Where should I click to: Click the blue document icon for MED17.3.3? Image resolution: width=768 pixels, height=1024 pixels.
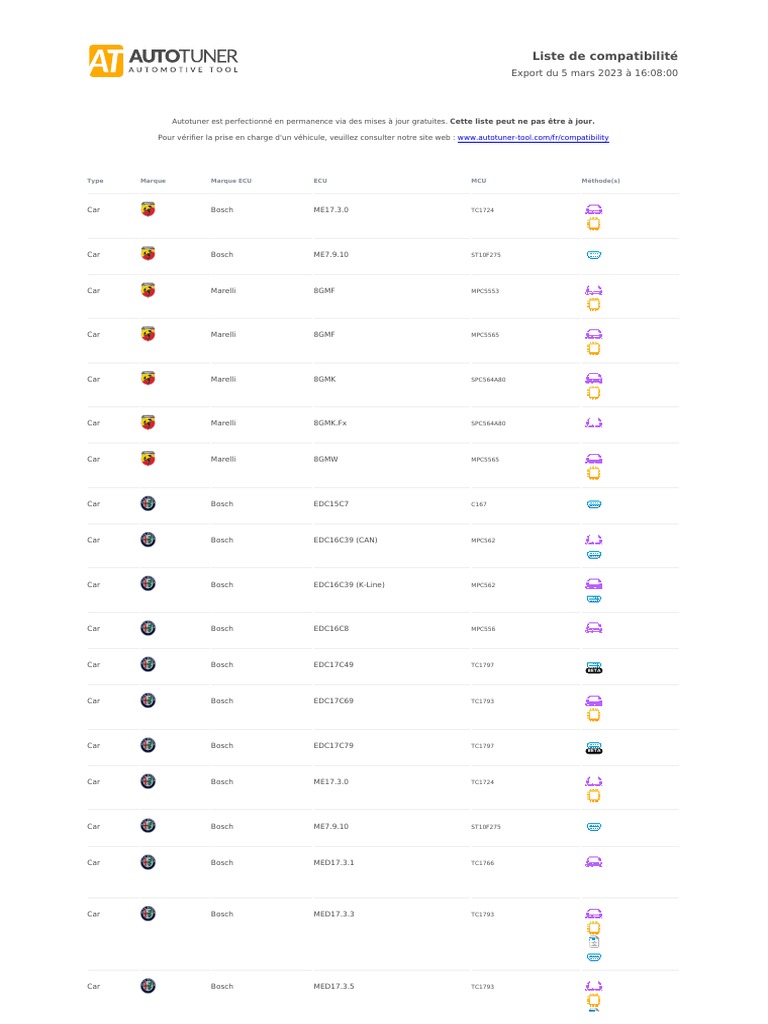593,942
